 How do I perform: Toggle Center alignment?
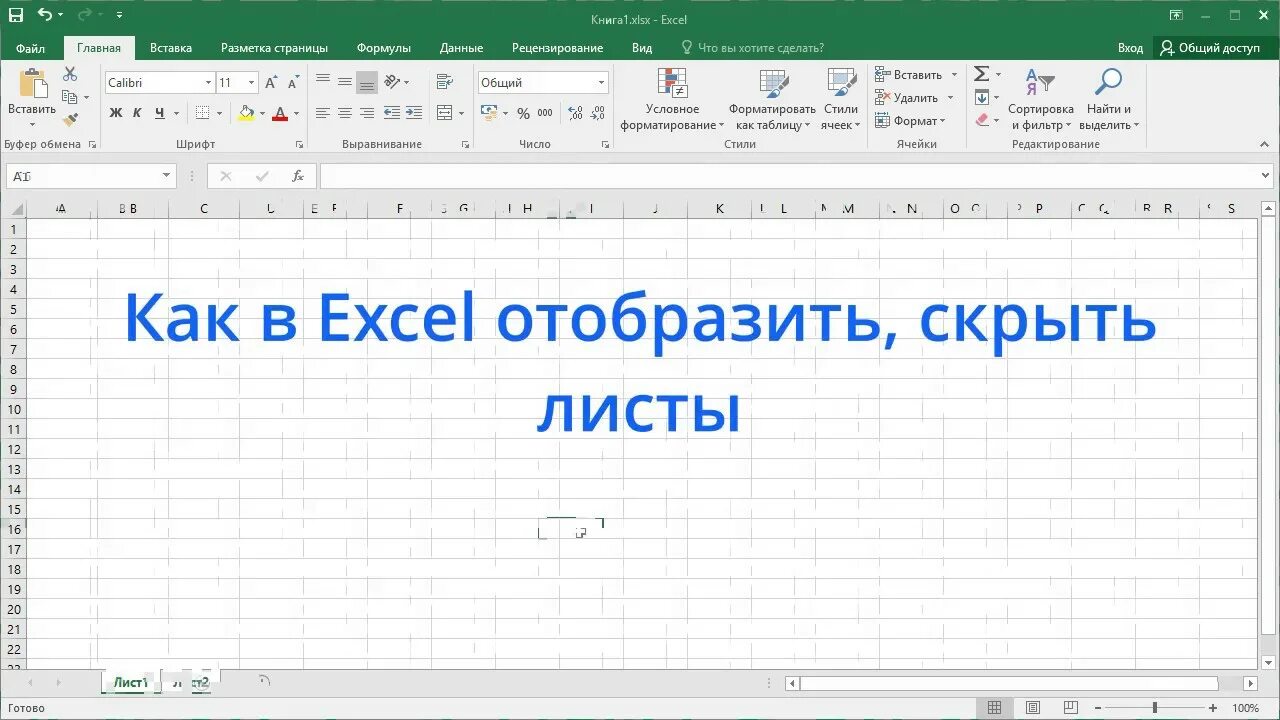point(345,113)
